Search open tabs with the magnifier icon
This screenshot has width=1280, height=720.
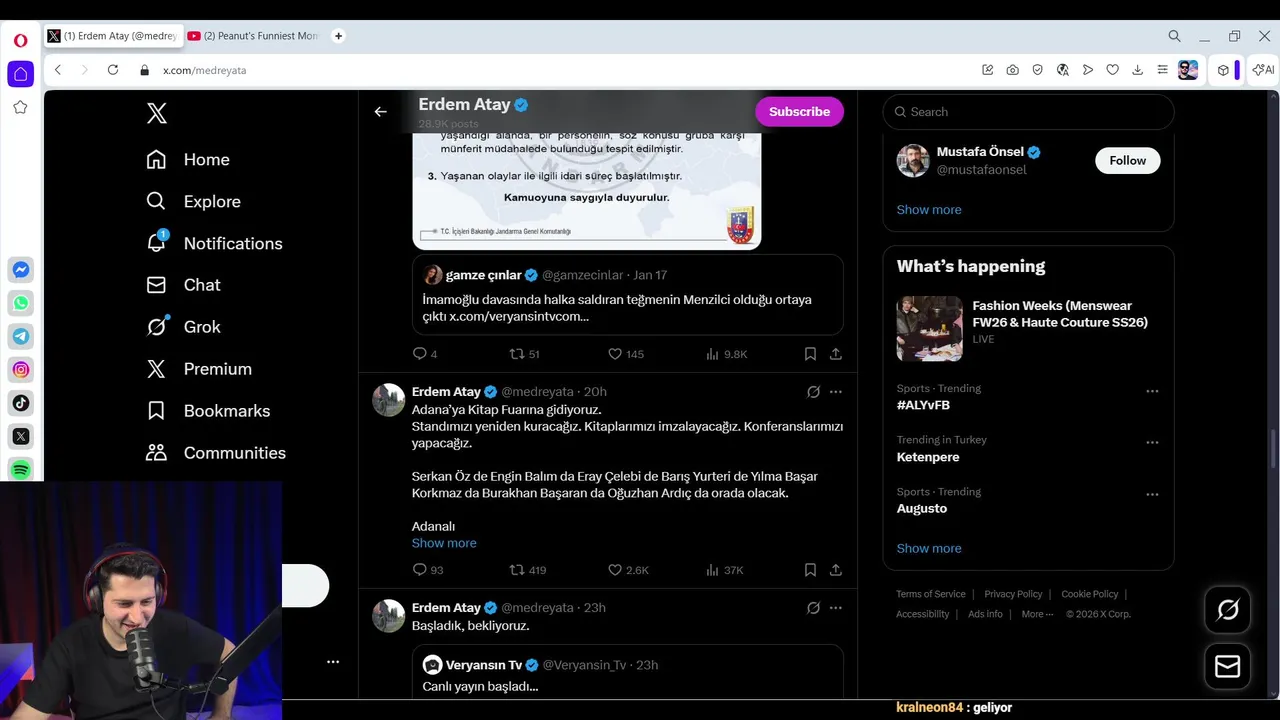click(x=1174, y=36)
